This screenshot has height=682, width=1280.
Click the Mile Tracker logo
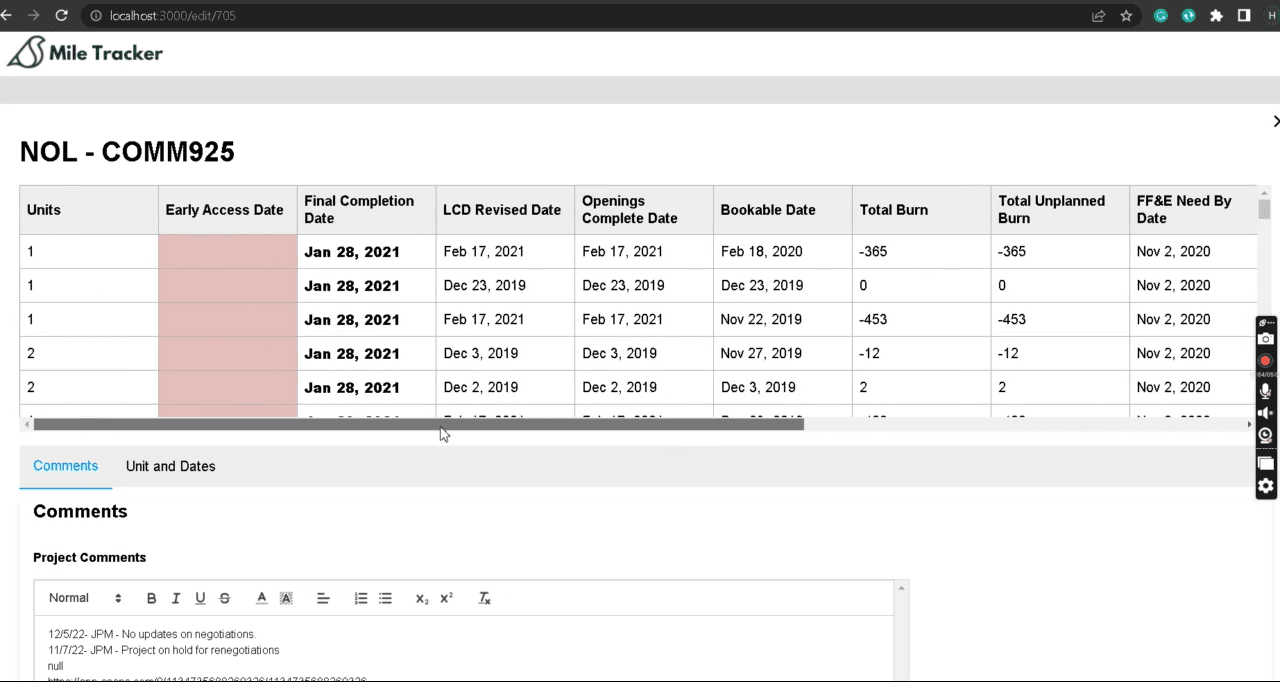coord(85,53)
